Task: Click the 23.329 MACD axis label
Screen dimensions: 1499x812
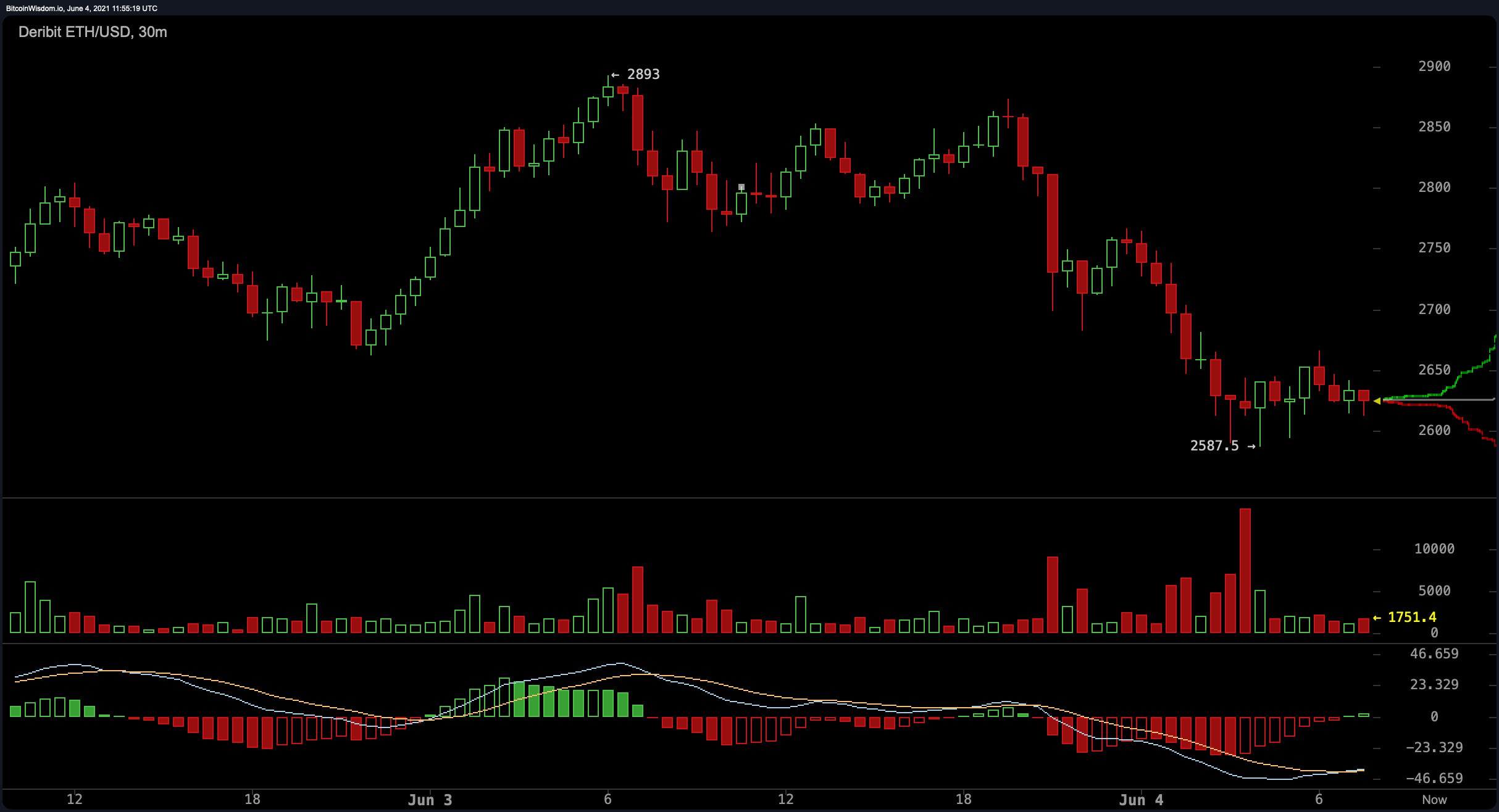Action: pos(1434,685)
